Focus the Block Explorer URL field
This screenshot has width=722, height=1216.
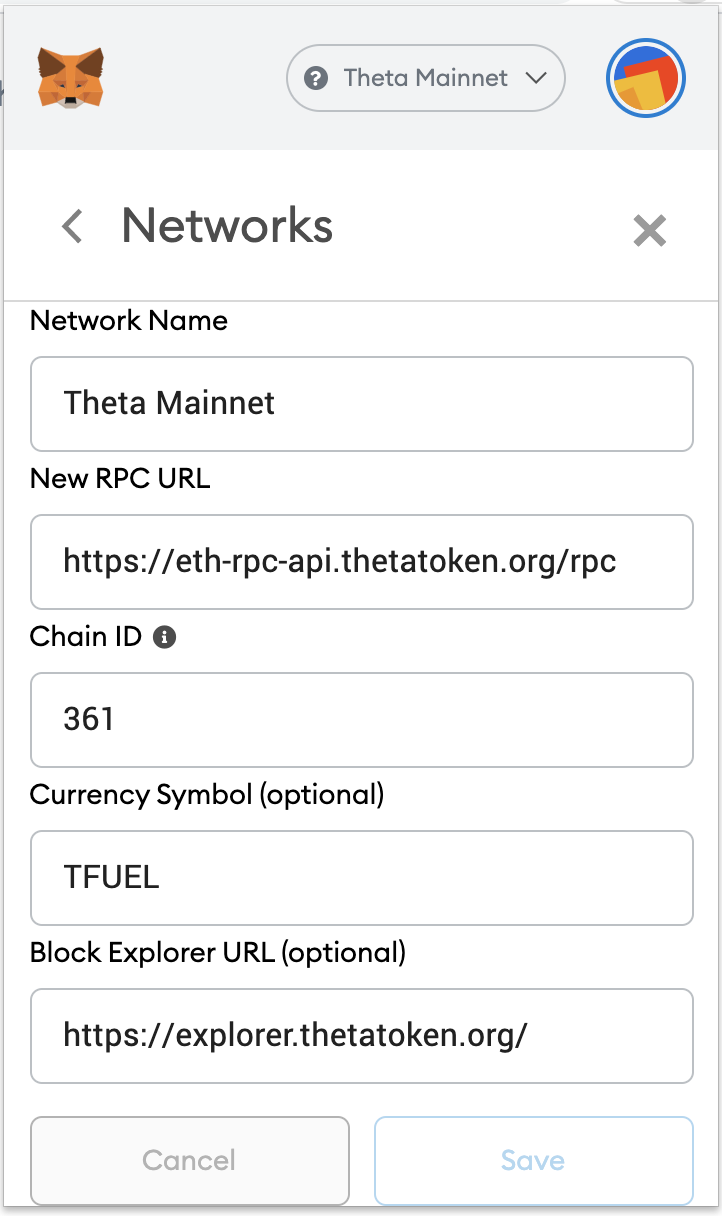(362, 1036)
